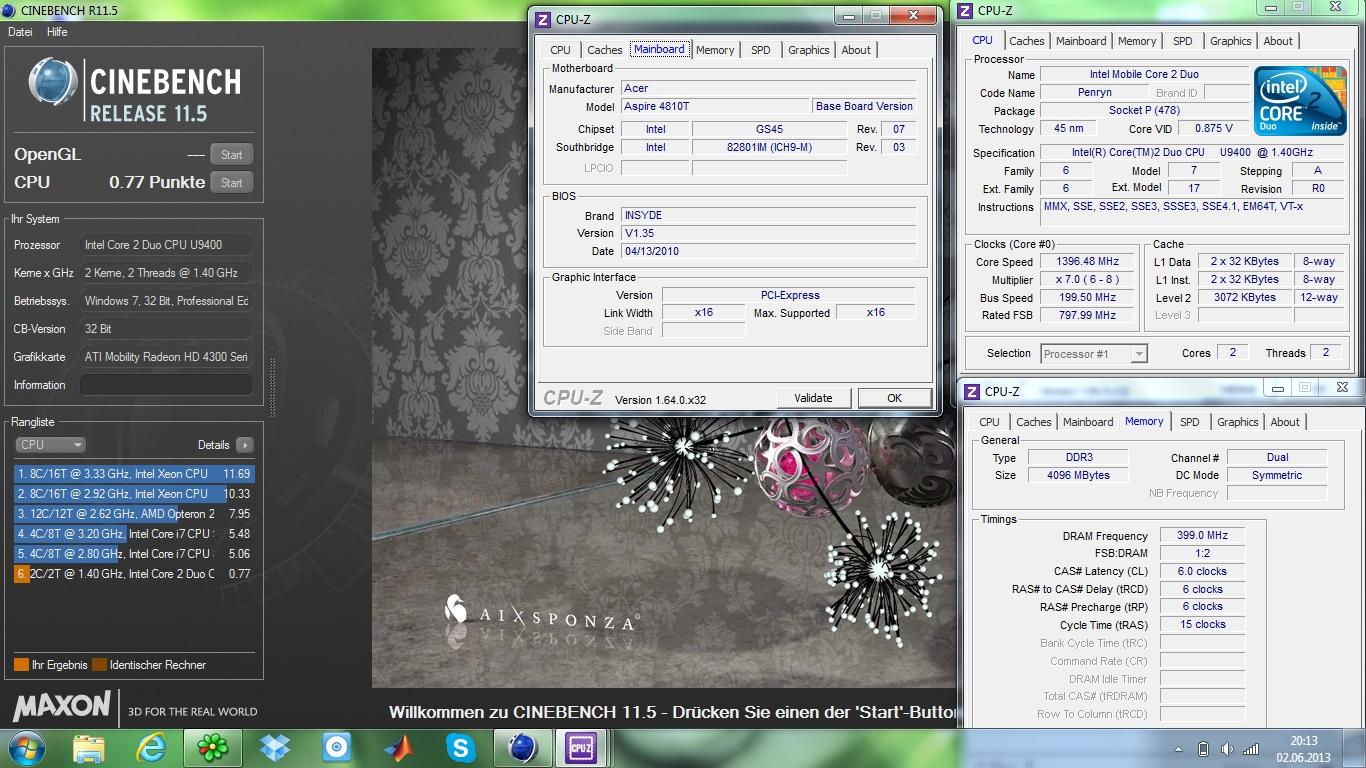Screen dimensions: 1366x768
Task: Click the Grafikkarte ATI Mobility Radeon field
Action: click(166, 357)
